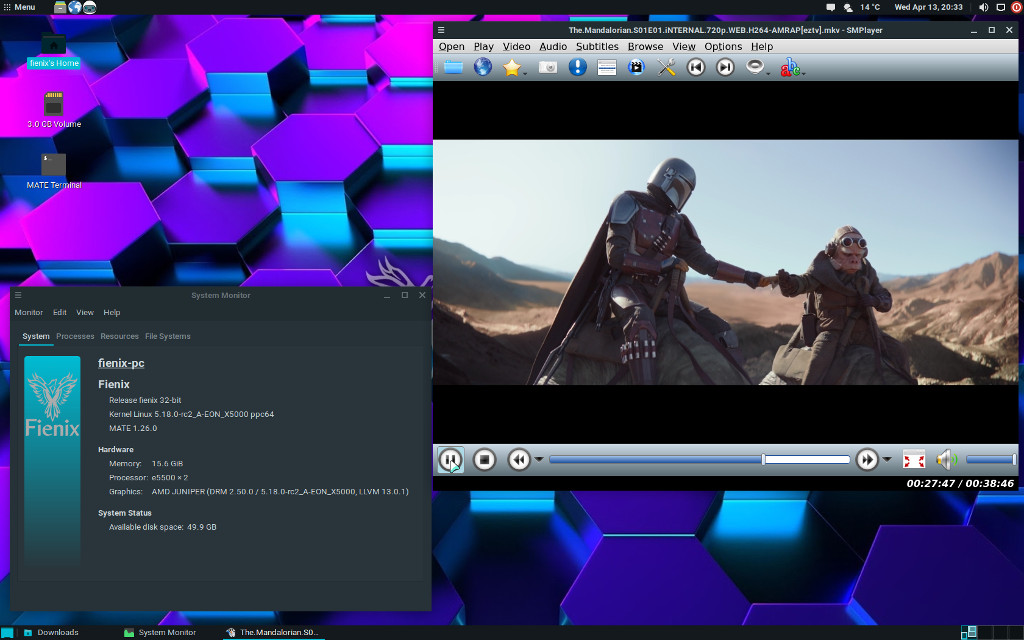The image size is (1024, 640).
Task: Open the View menu in System Monitor
Action: tap(85, 312)
